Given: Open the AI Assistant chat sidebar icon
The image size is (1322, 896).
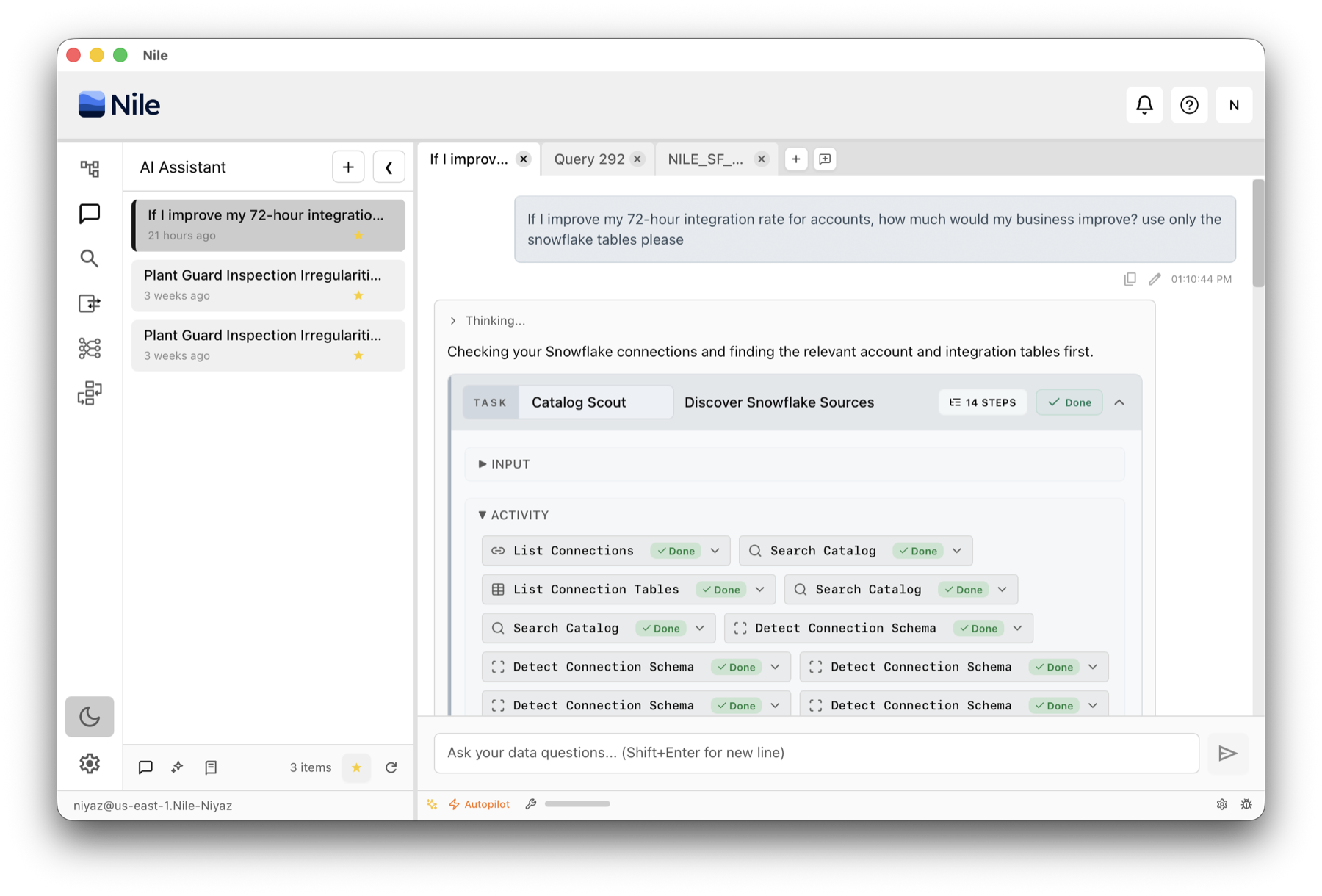Looking at the screenshot, I should tap(90, 213).
